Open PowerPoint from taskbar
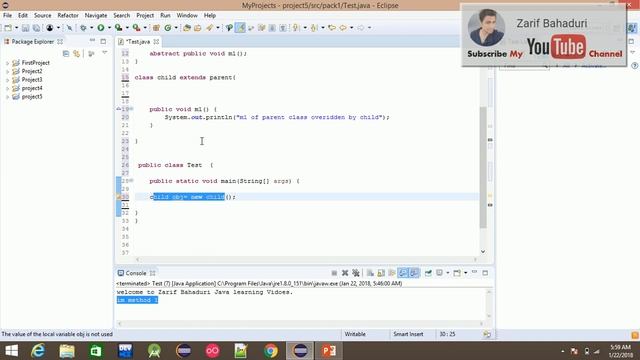 (329, 351)
